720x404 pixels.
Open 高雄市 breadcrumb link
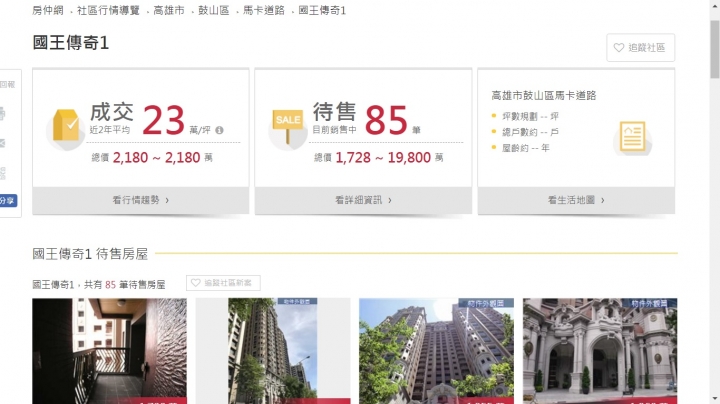point(169,11)
